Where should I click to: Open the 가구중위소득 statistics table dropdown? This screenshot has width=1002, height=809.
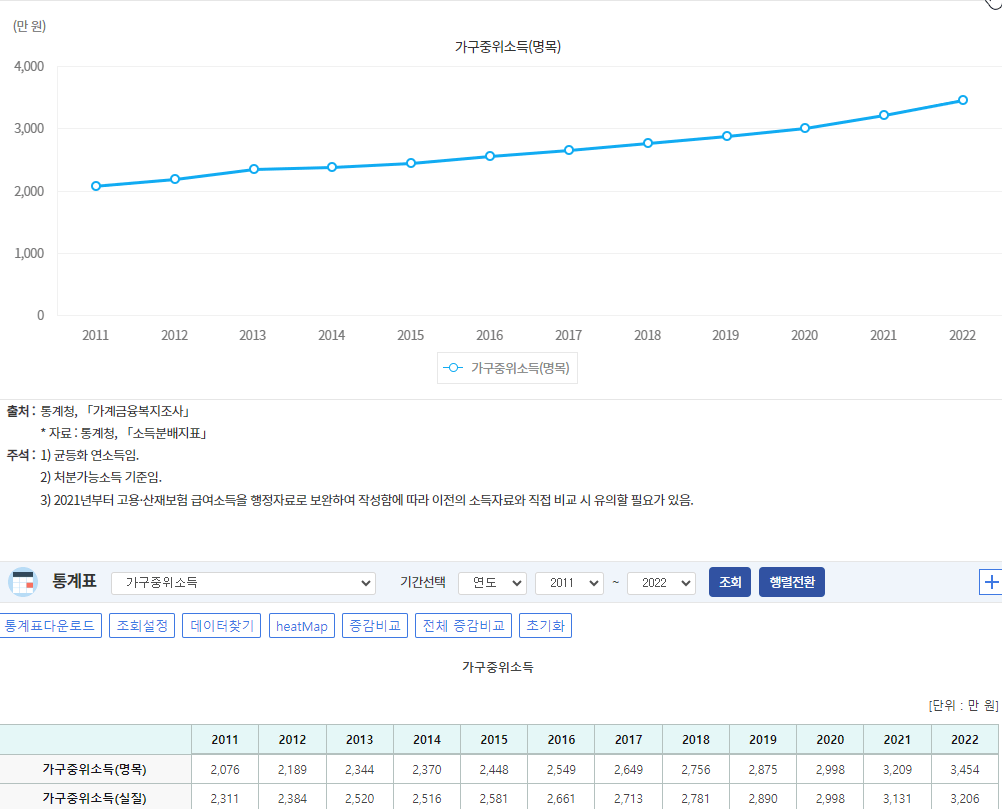[243, 583]
